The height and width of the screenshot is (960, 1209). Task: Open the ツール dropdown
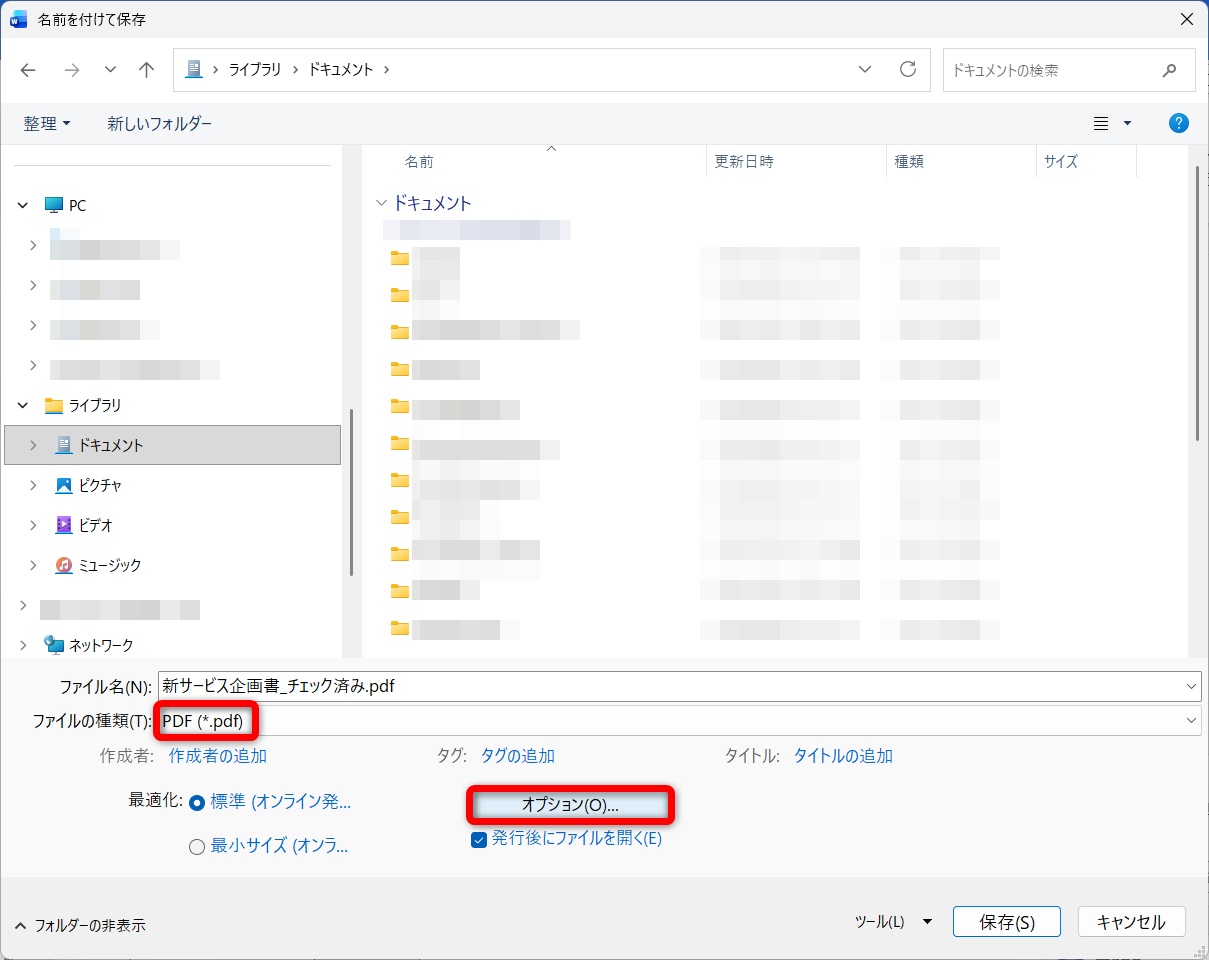(893, 921)
